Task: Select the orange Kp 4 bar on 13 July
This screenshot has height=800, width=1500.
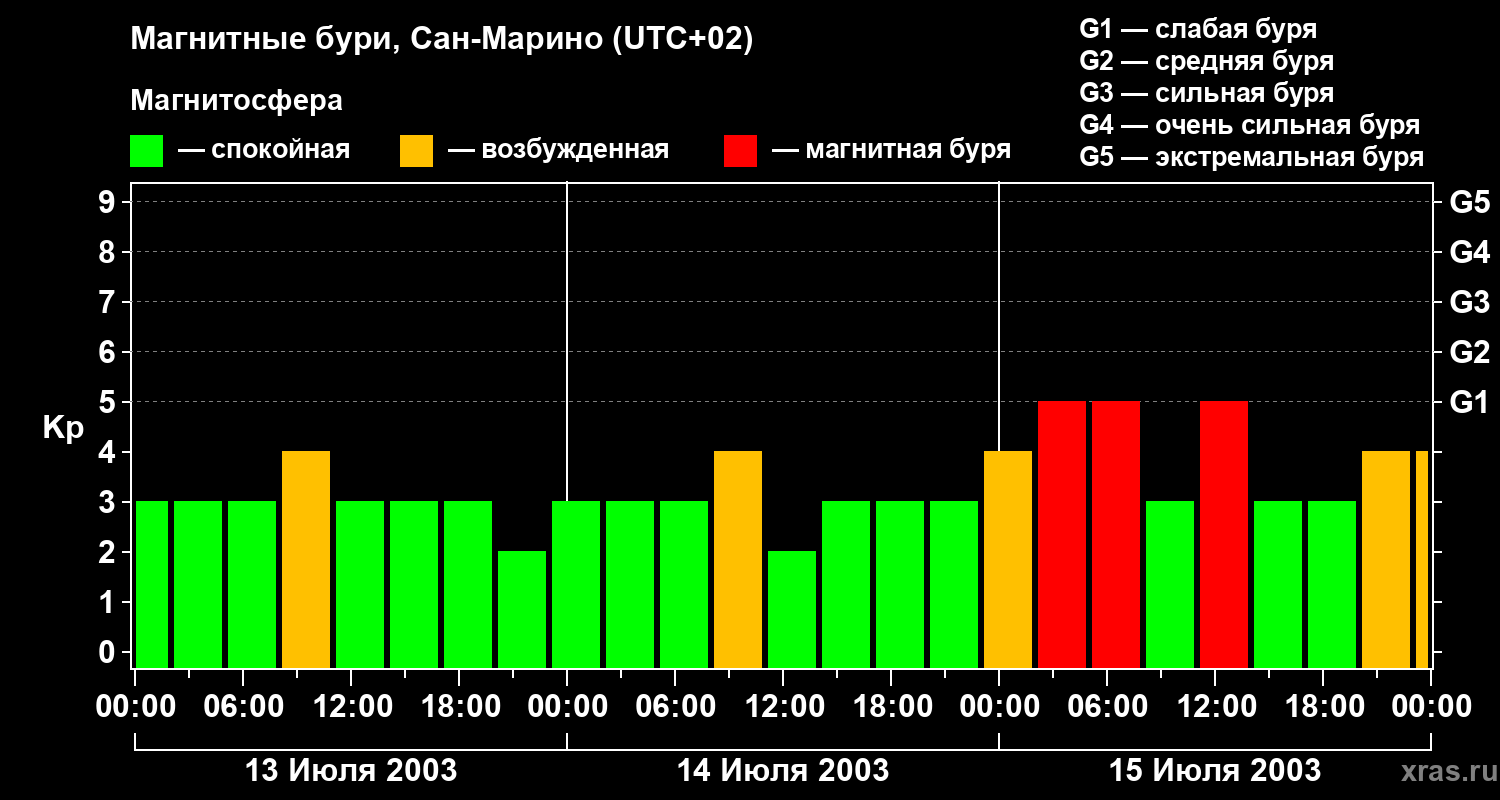Action: point(306,560)
